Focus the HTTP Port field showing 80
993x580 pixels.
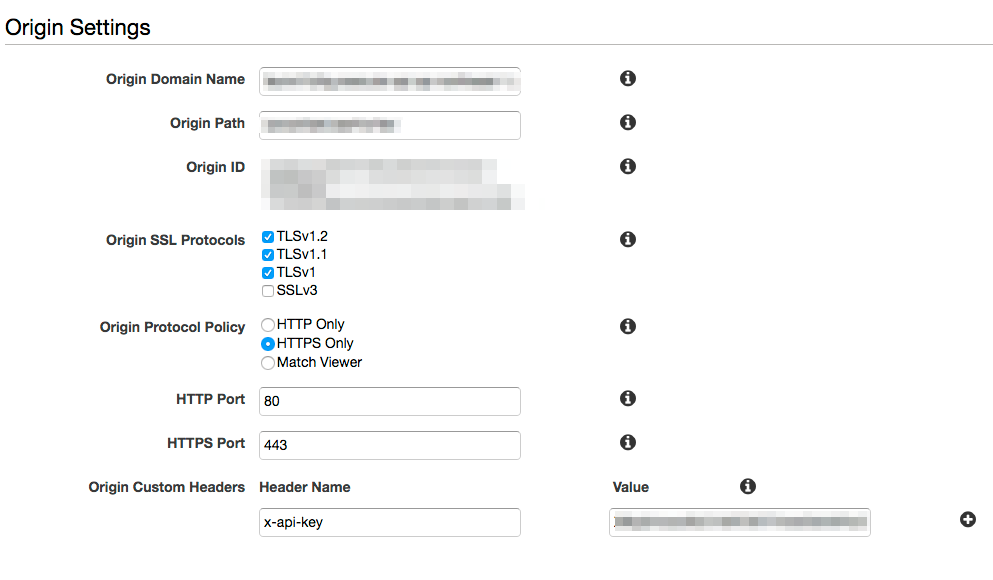click(x=389, y=401)
